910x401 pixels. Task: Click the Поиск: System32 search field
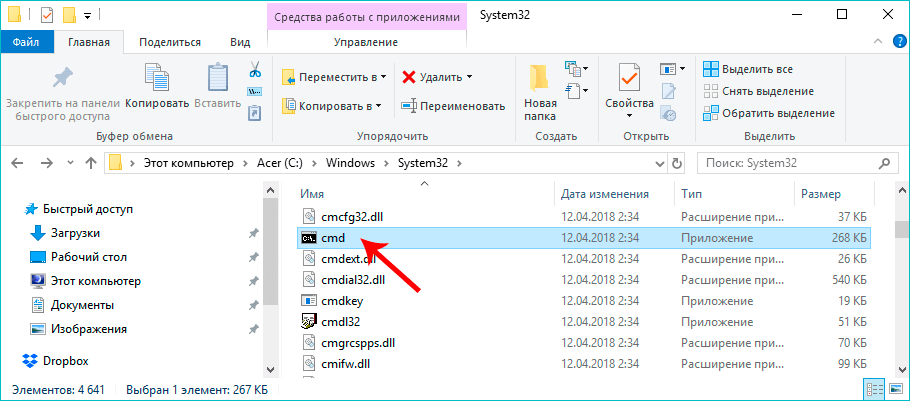tap(790, 162)
